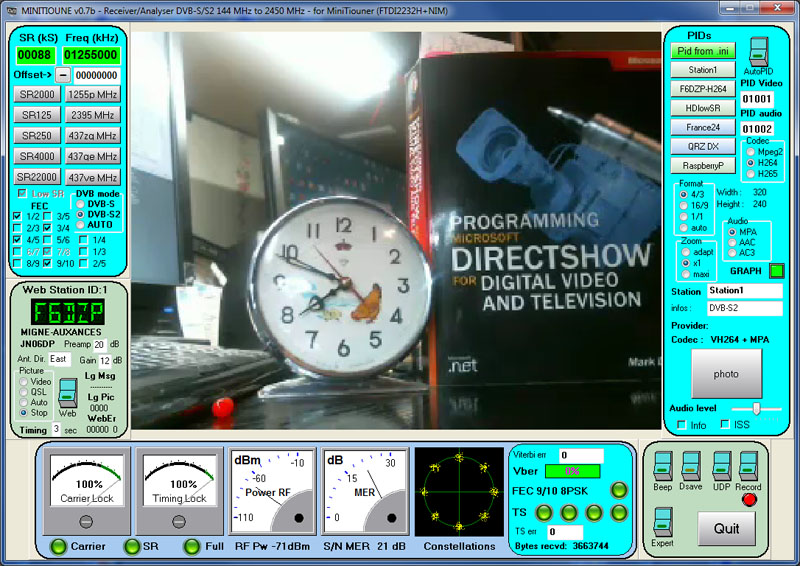This screenshot has height=566, width=800.
Task: Click the Viterbi err value field
Action: coord(581,455)
